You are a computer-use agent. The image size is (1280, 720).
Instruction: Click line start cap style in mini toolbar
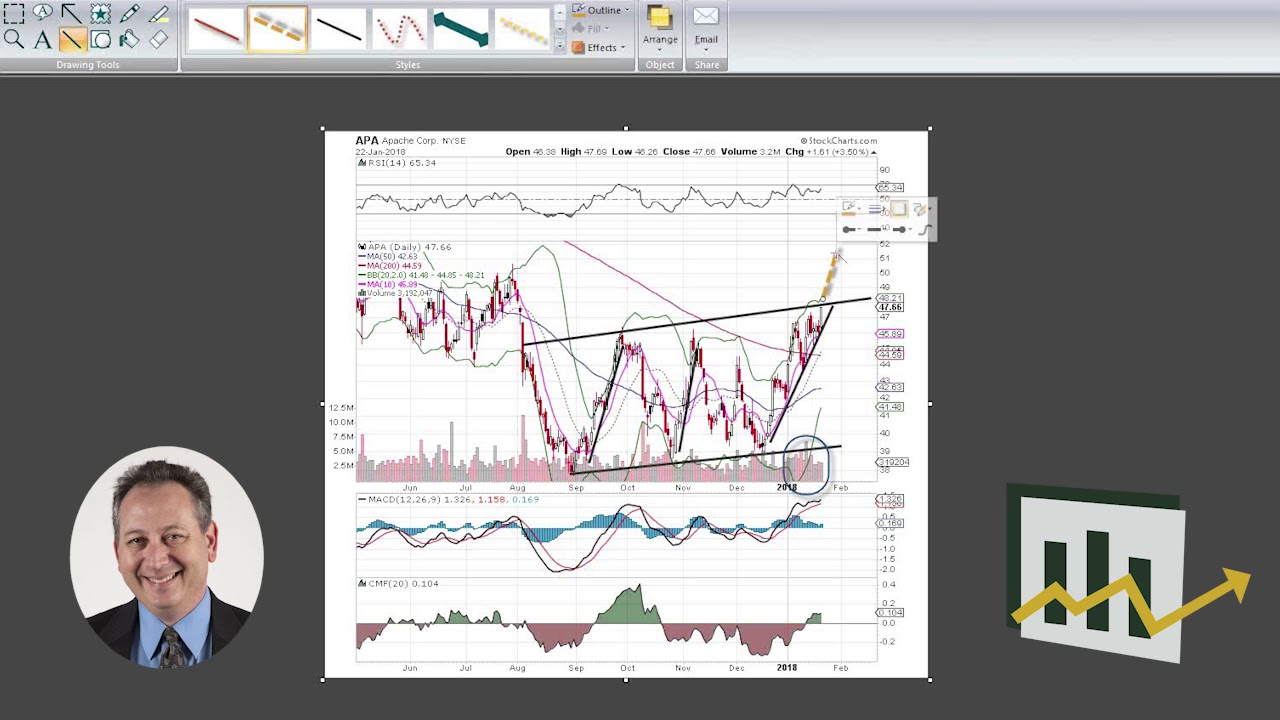[x=851, y=230]
